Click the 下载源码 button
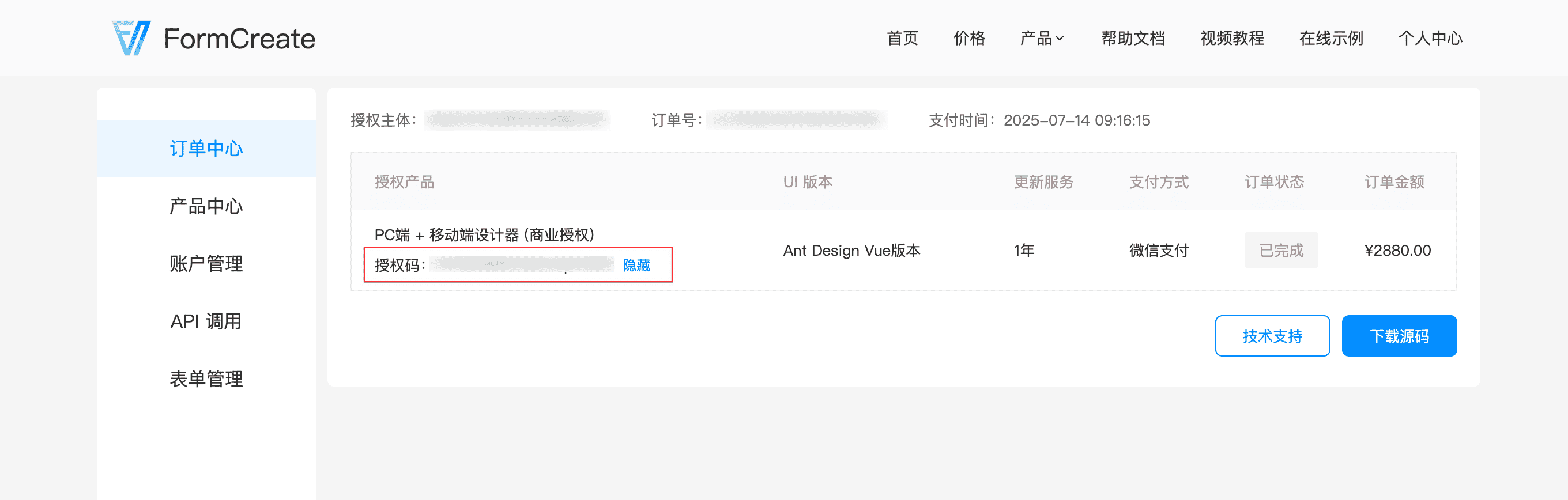Image resolution: width=1568 pixels, height=500 pixels. pyautogui.click(x=1399, y=336)
